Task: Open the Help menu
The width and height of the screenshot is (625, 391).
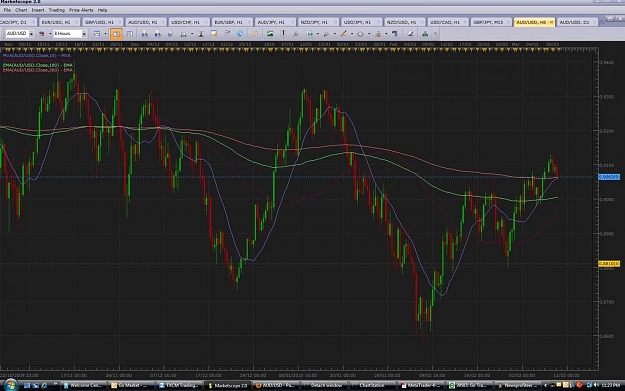Action: click(102, 10)
